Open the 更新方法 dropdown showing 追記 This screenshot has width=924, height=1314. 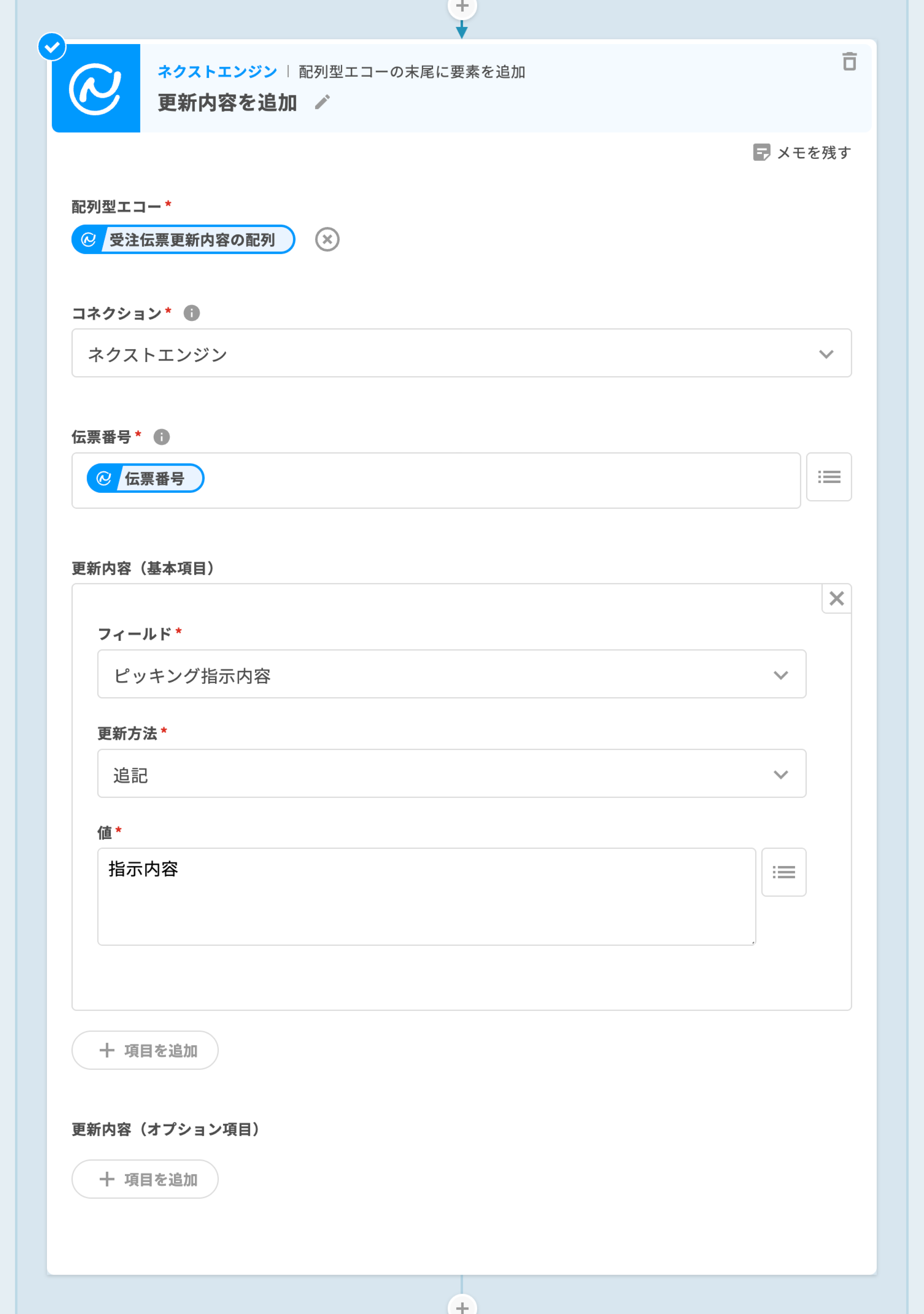tap(452, 774)
